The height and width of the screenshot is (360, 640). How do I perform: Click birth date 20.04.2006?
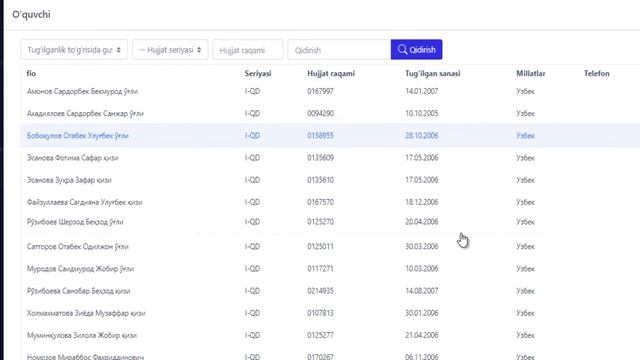click(422, 222)
